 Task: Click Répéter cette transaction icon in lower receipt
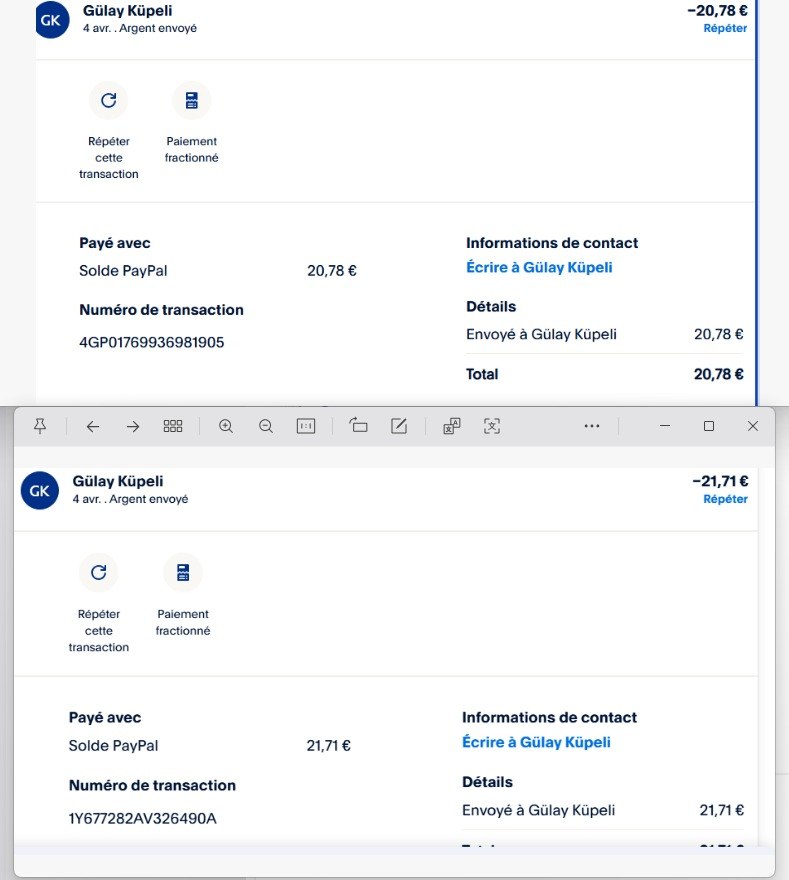pyautogui.click(x=98, y=572)
